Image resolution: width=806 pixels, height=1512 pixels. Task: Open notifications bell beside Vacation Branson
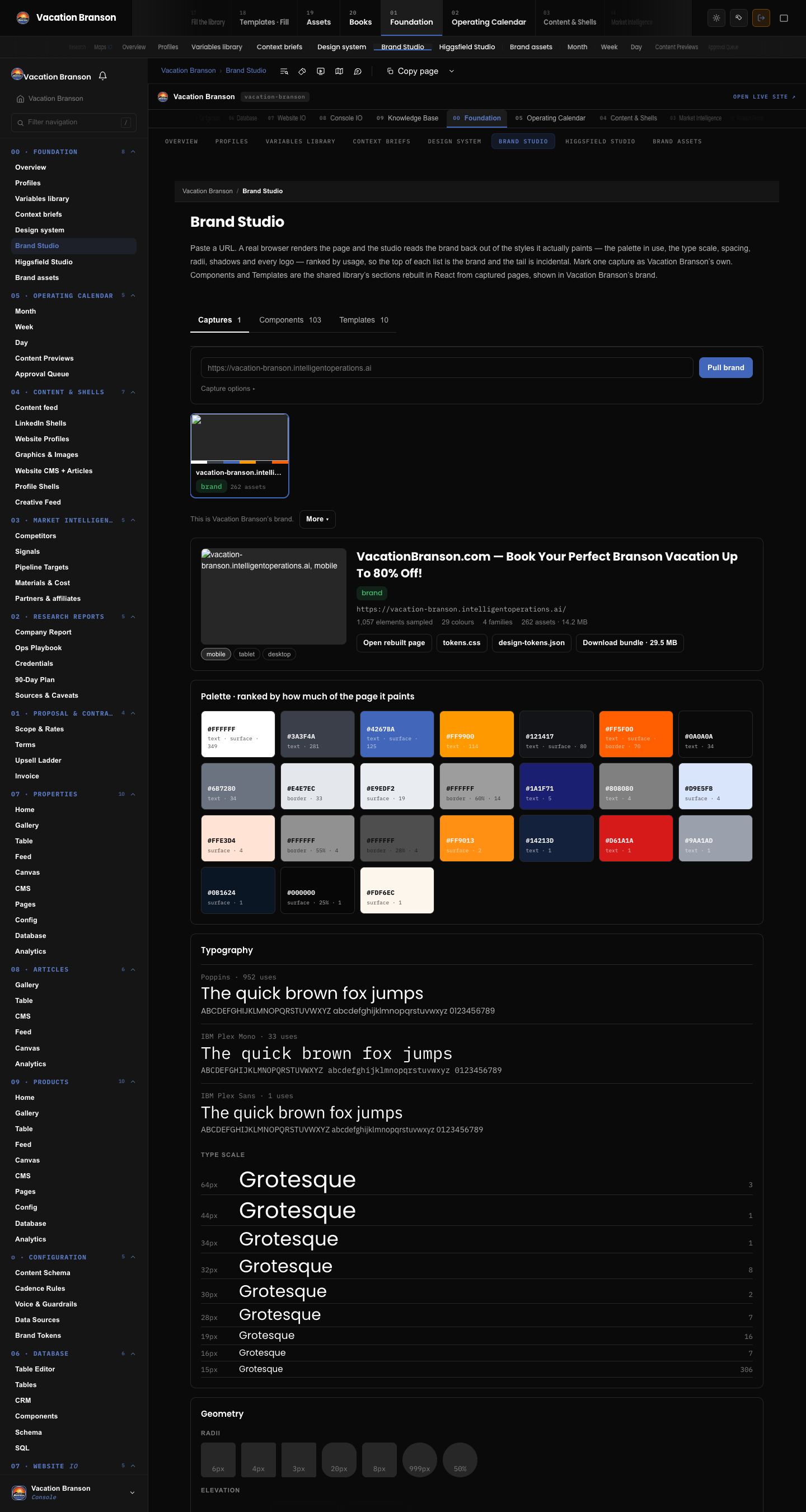coord(102,76)
